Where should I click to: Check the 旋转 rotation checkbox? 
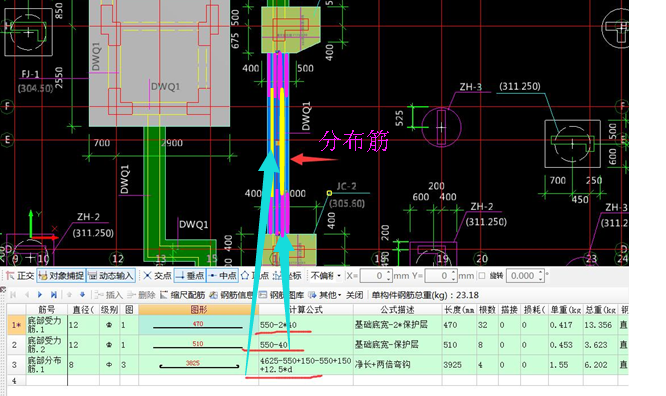(x=482, y=276)
